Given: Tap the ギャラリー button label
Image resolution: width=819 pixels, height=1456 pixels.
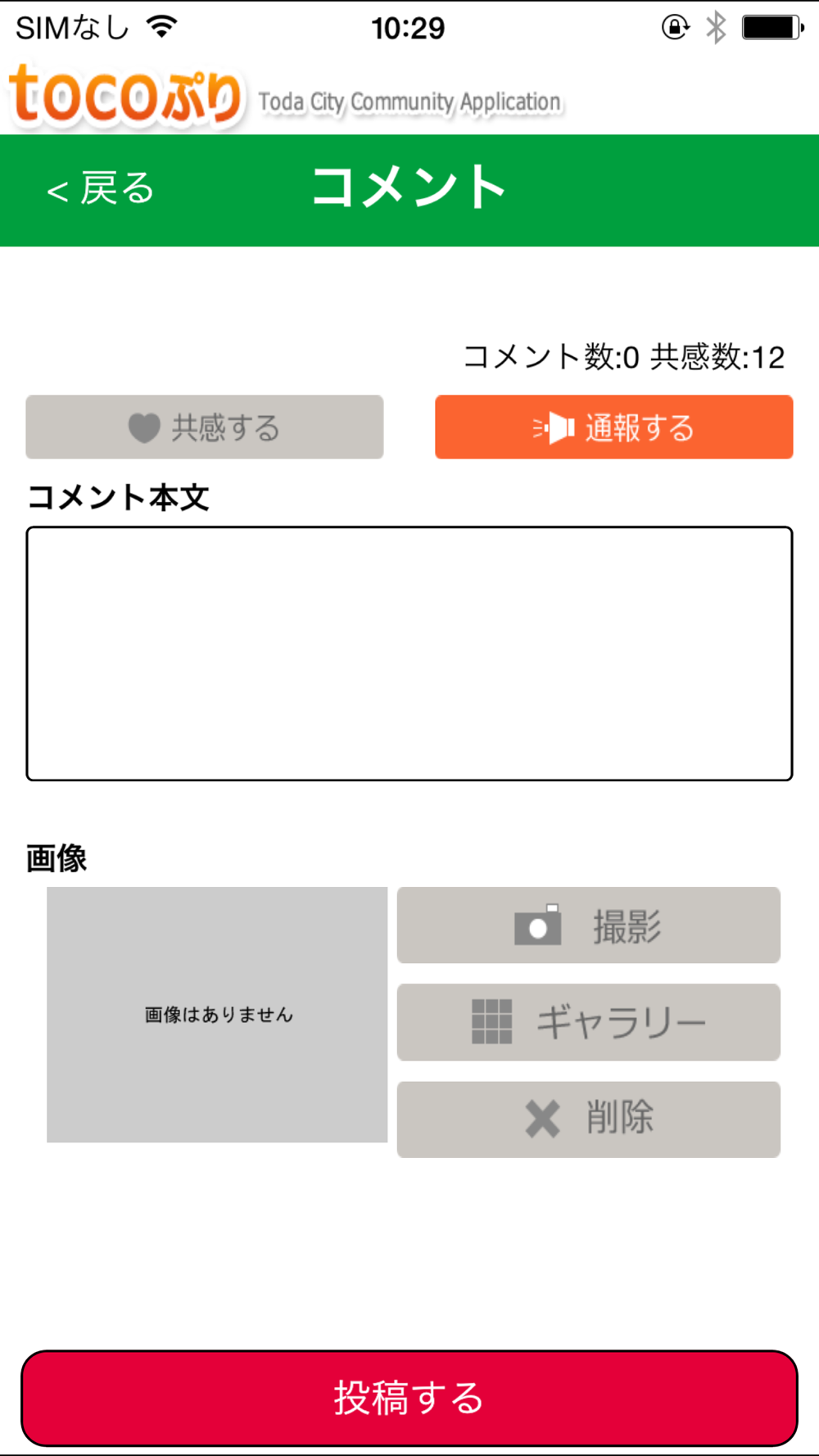Looking at the screenshot, I should pyautogui.click(x=621, y=1022).
